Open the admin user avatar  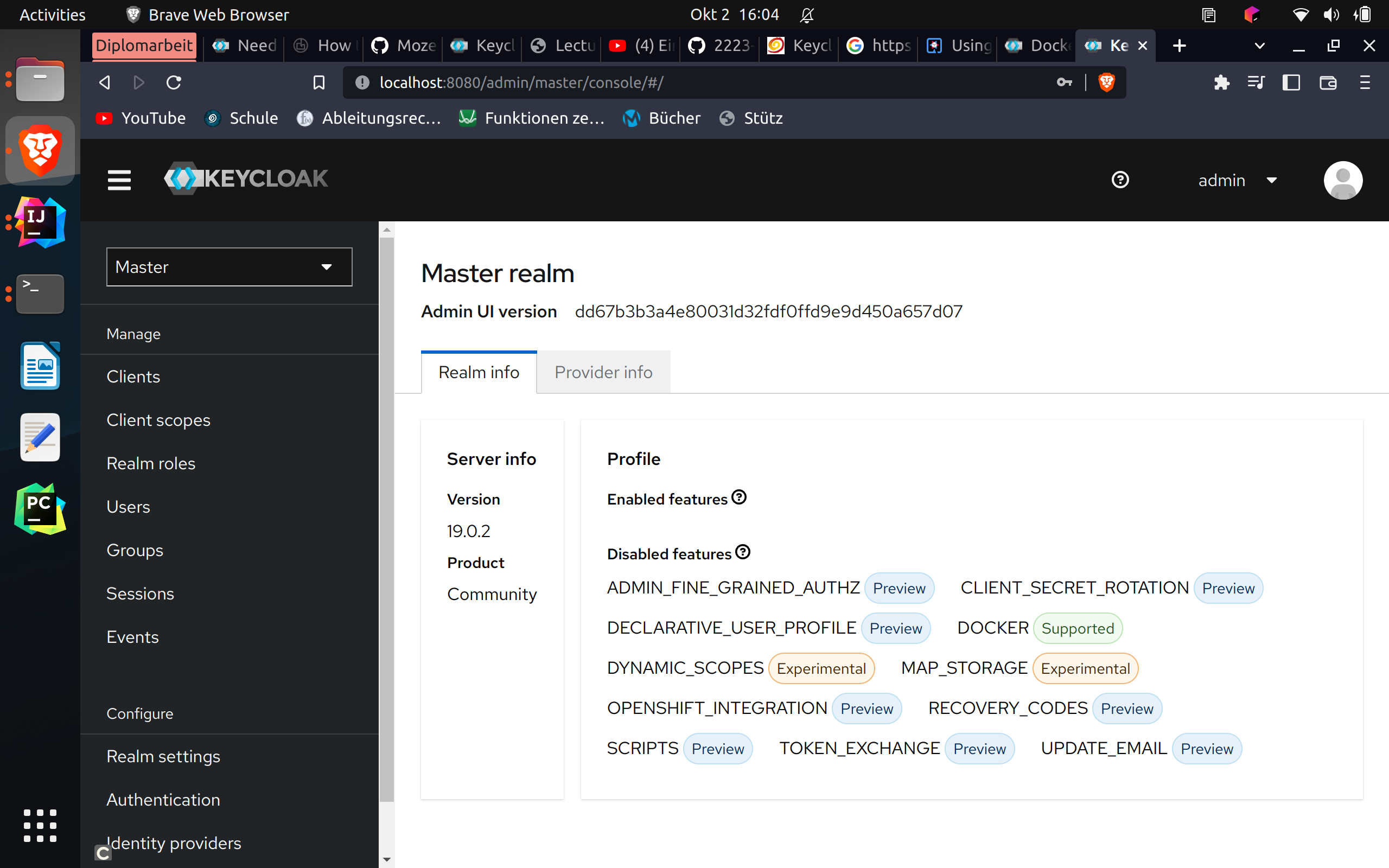(1343, 180)
